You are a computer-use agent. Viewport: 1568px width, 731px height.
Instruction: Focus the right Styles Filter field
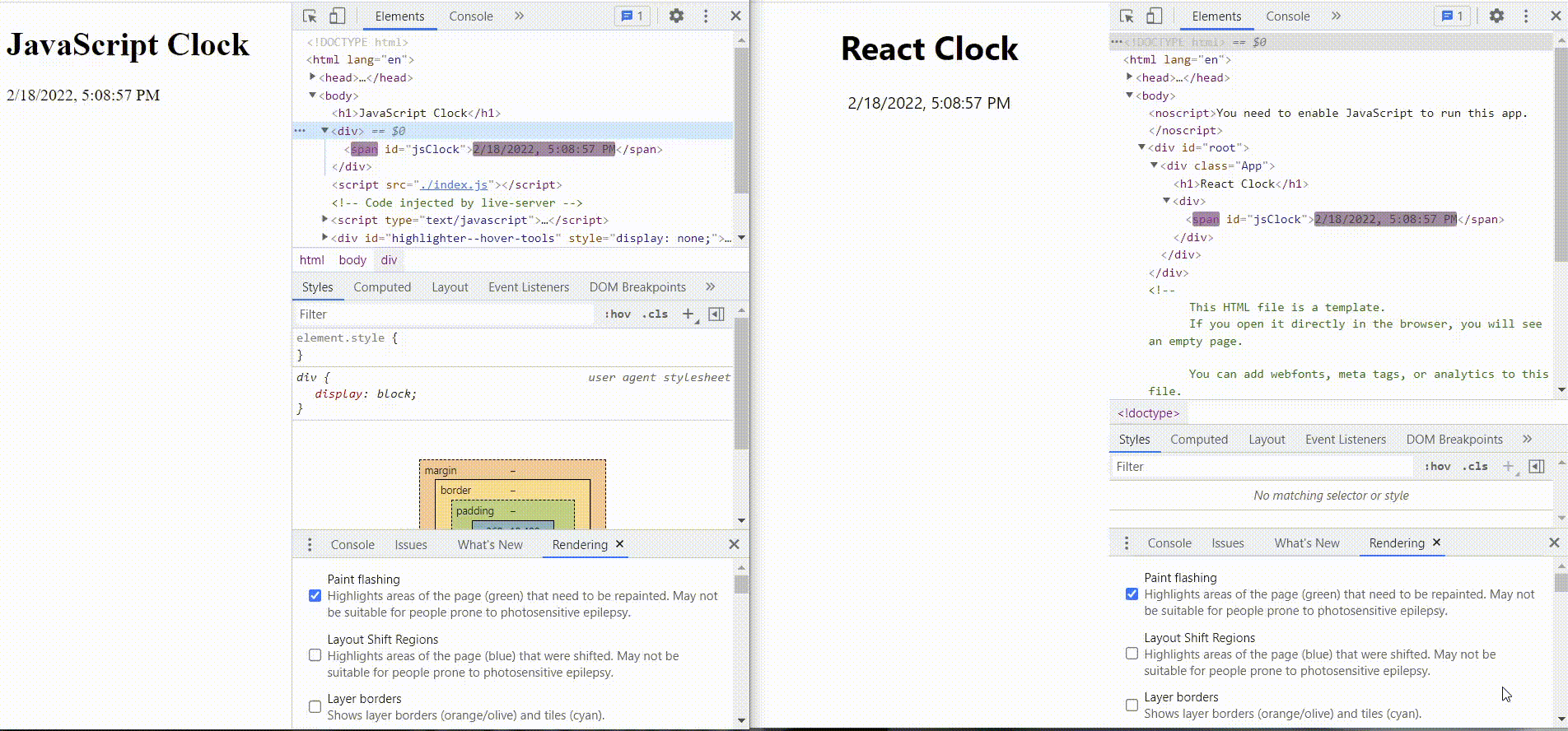point(1262,466)
